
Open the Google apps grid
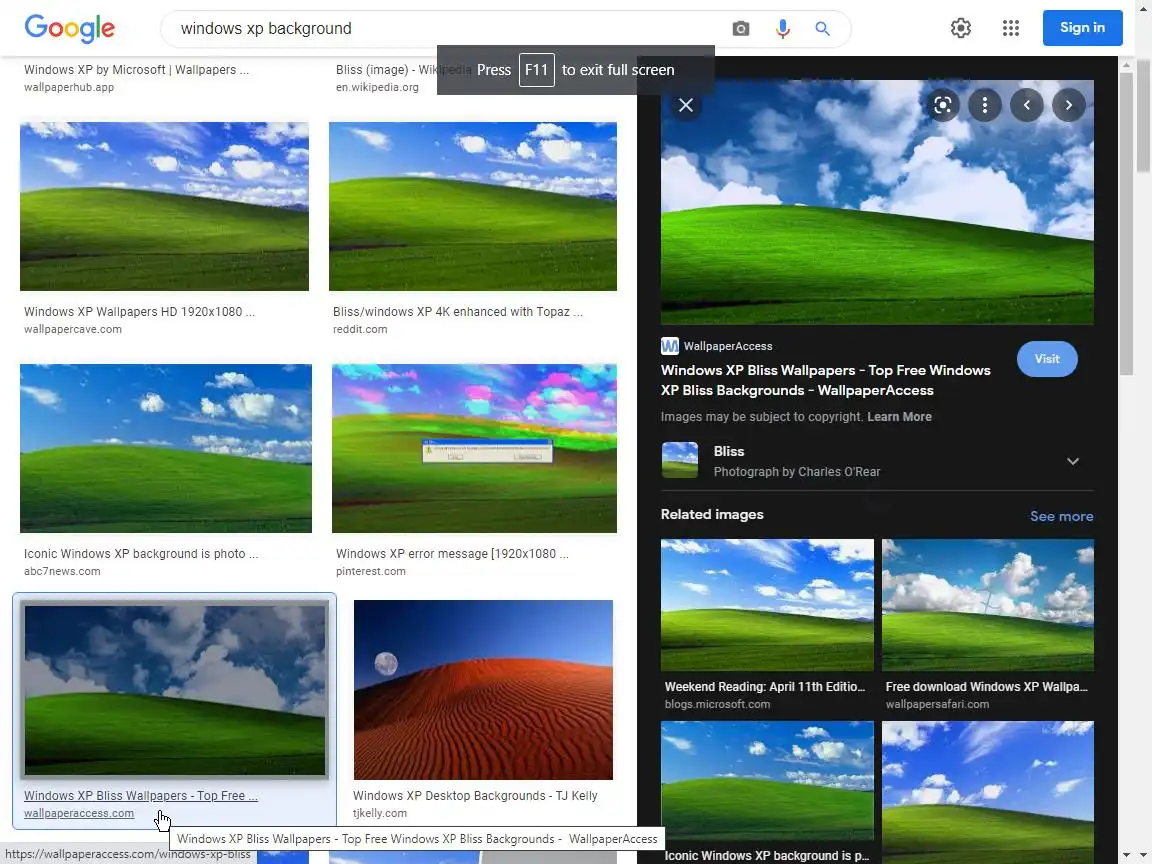[x=1010, y=28]
